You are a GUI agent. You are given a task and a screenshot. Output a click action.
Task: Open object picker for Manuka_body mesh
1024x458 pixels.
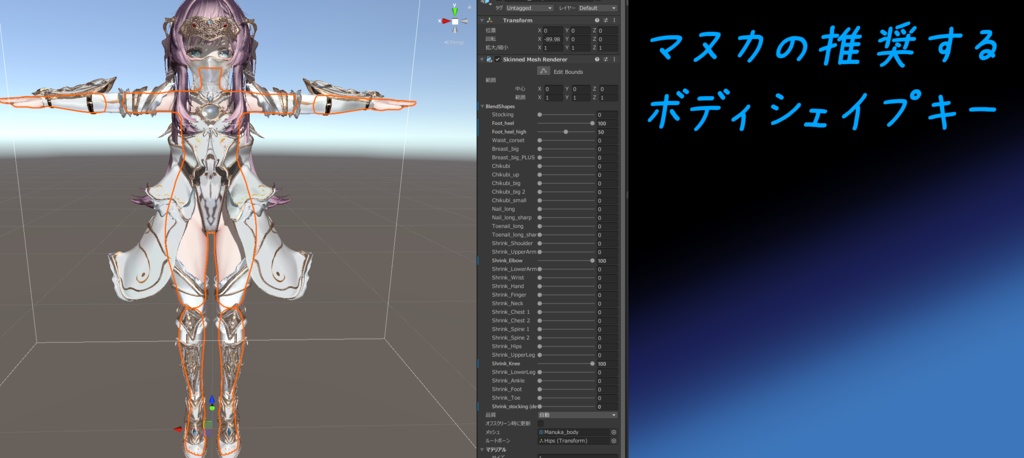coord(613,433)
